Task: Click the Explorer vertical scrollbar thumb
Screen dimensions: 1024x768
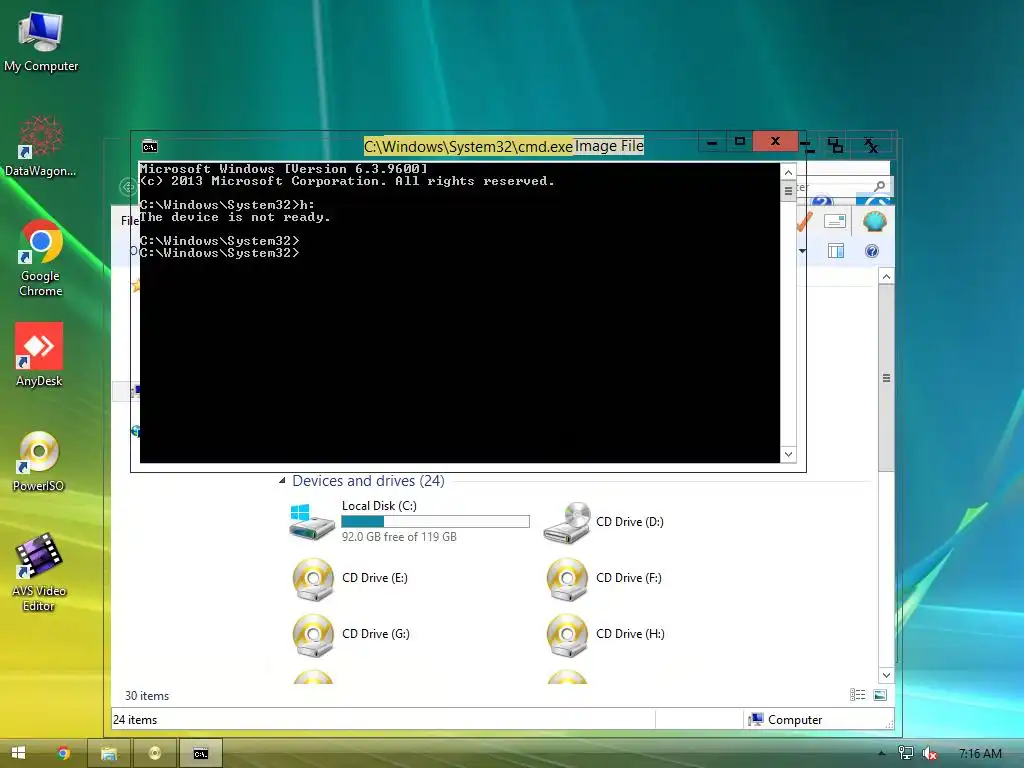Action: (x=886, y=377)
